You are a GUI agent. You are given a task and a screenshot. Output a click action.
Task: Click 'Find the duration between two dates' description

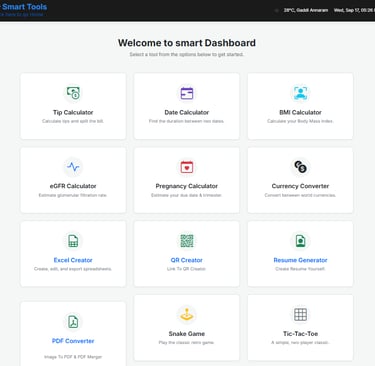tap(187, 121)
